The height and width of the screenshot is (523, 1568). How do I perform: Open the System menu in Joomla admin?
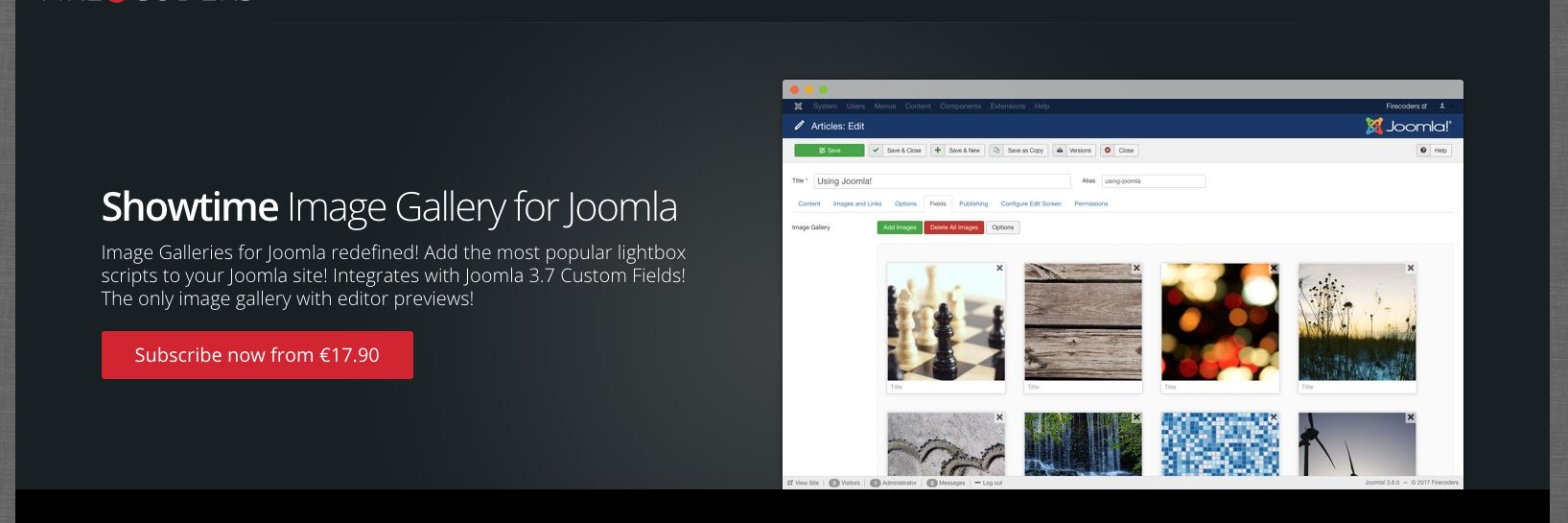[825, 107]
